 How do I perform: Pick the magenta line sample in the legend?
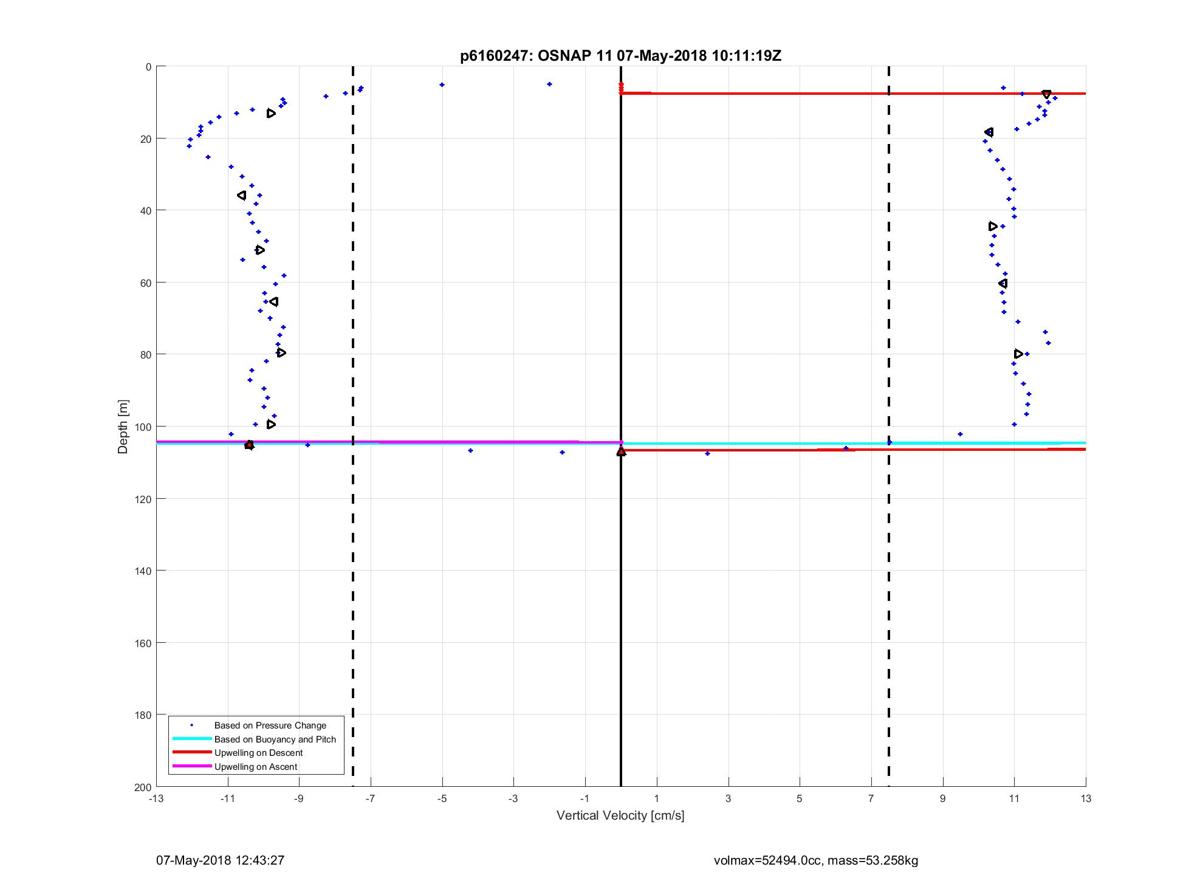click(191, 767)
